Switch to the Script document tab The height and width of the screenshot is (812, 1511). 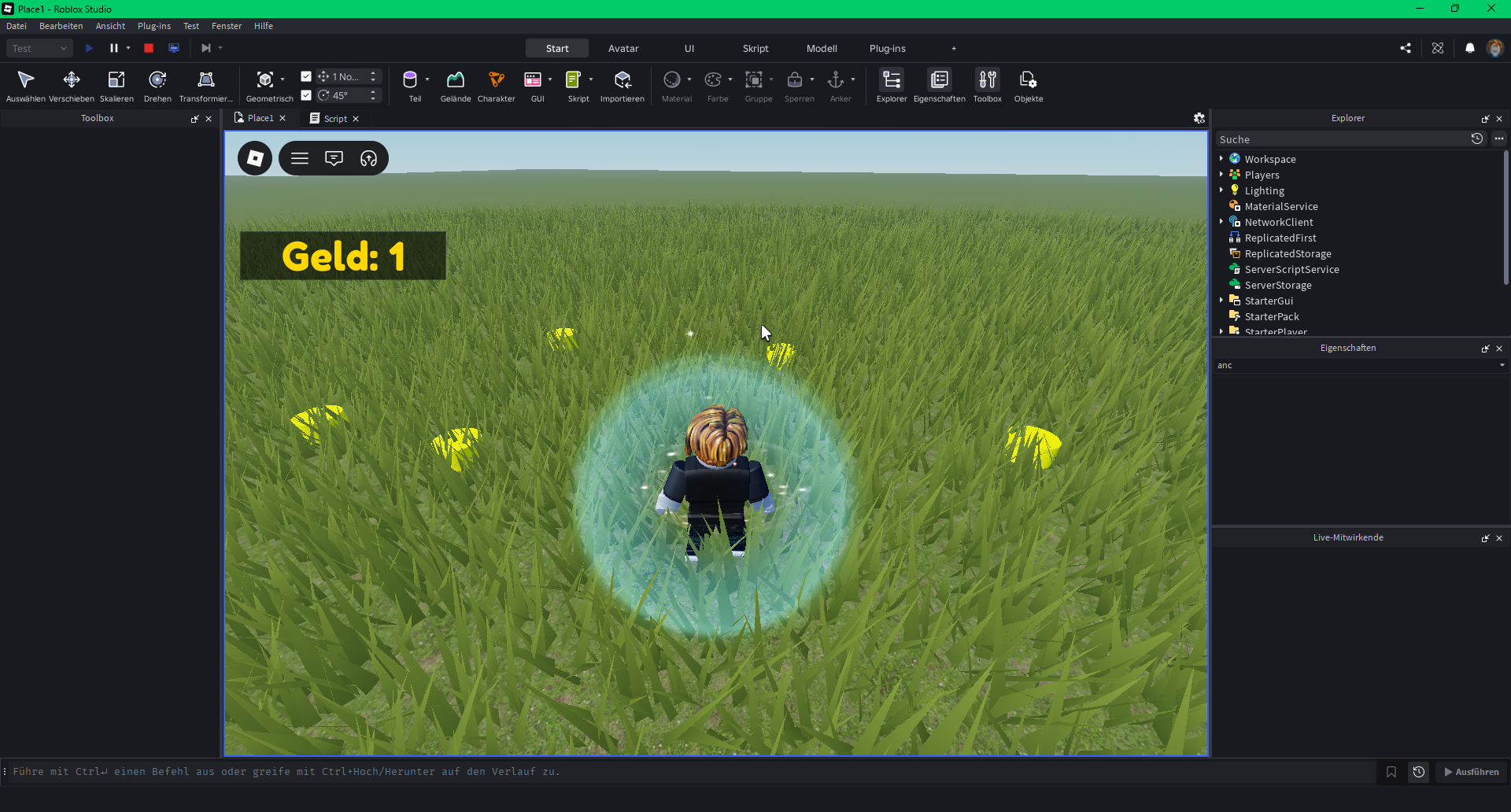click(x=335, y=119)
